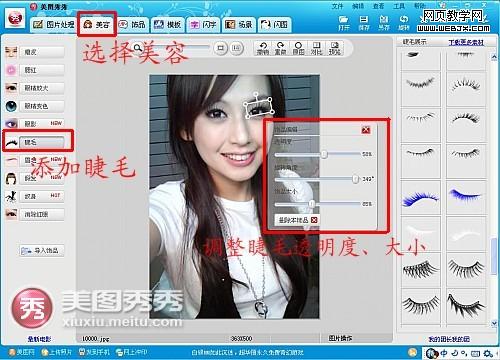Open the 模板 tab
The height and width of the screenshot is (360, 500).
point(168,24)
